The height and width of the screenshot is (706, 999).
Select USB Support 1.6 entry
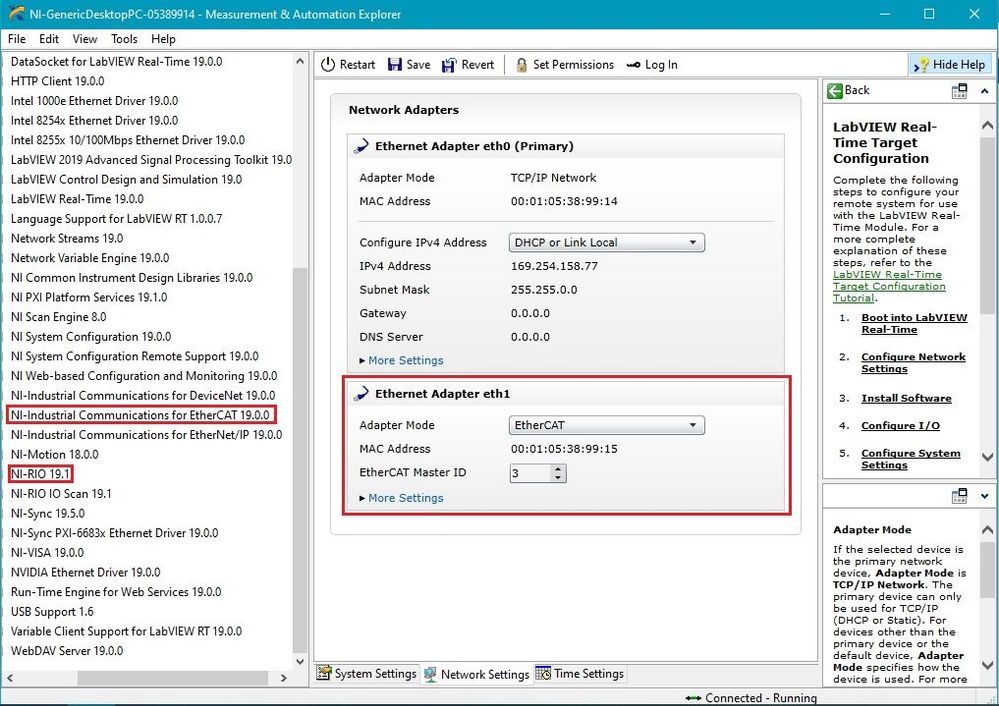click(52, 612)
